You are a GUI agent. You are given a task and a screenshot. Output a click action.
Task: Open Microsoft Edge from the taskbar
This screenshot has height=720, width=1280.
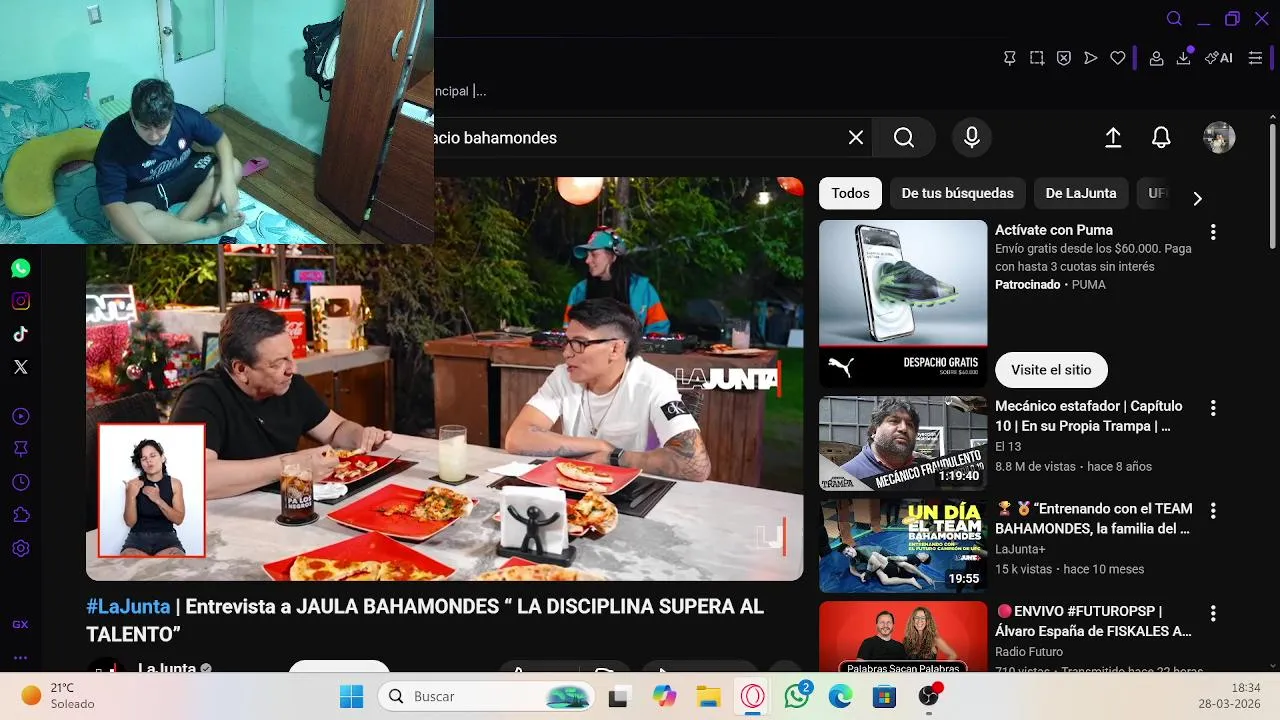point(840,696)
